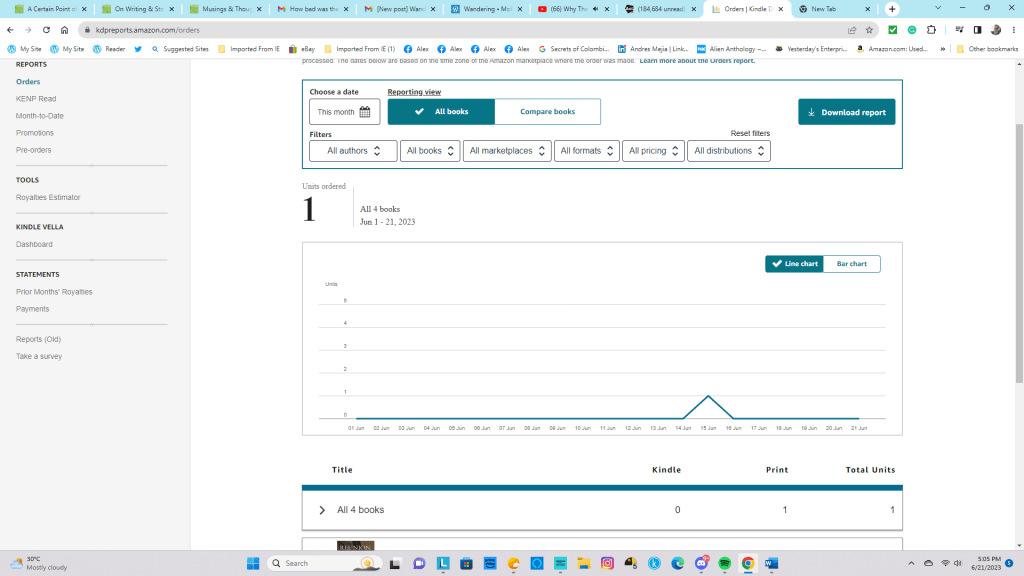Screen dimensions: 1024x576
Task: Click the Learn more about Orders report link
Action: [x=697, y=61]
